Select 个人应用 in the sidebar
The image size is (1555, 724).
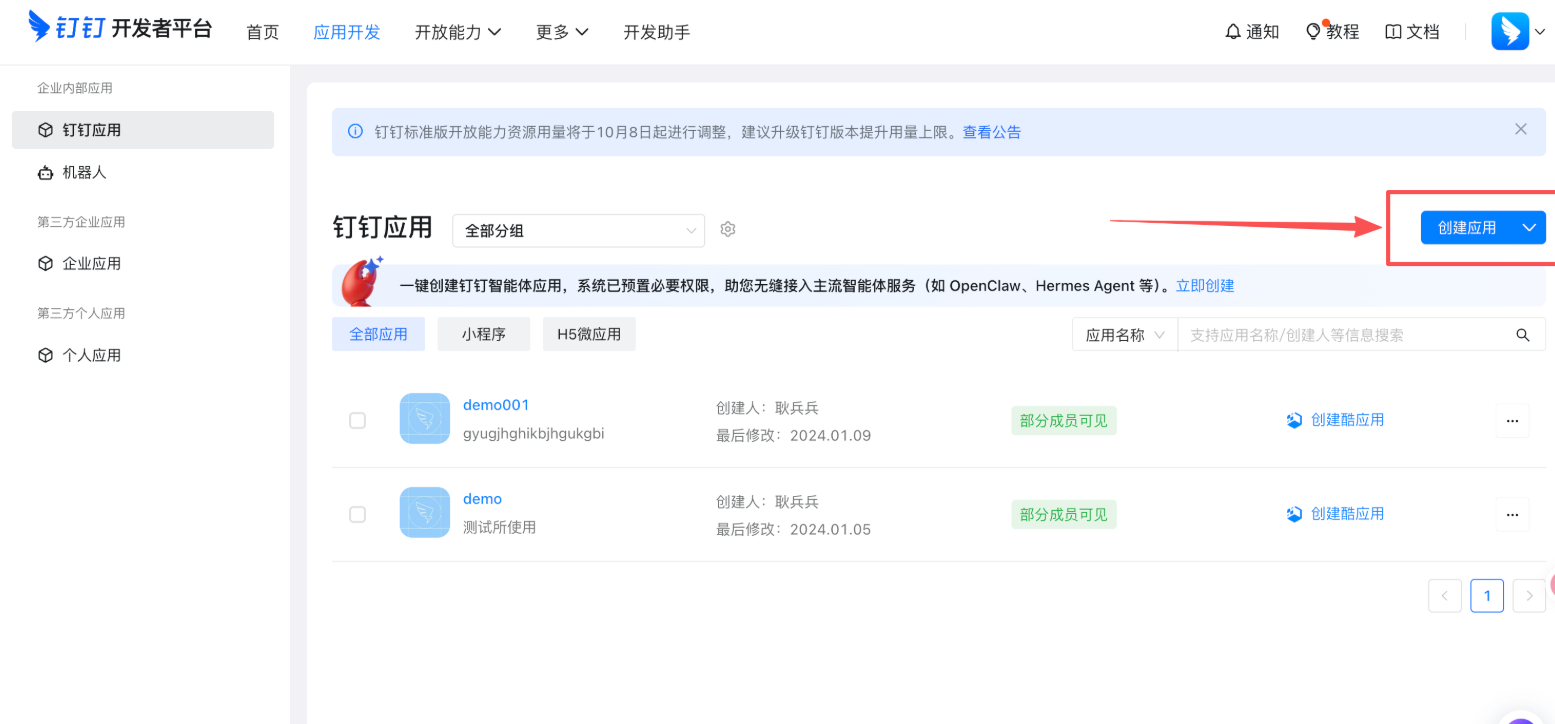143,355
